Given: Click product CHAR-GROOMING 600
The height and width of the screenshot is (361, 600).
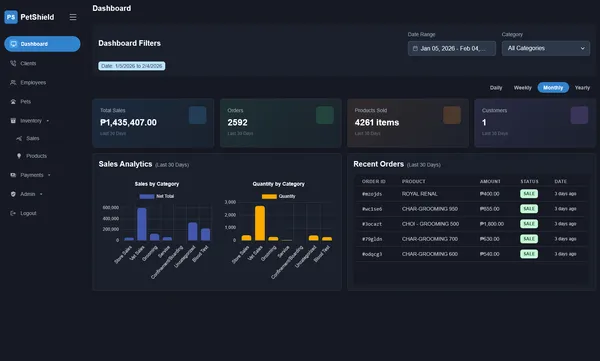Looking at the screenshot, I should (x=430, y=254).
